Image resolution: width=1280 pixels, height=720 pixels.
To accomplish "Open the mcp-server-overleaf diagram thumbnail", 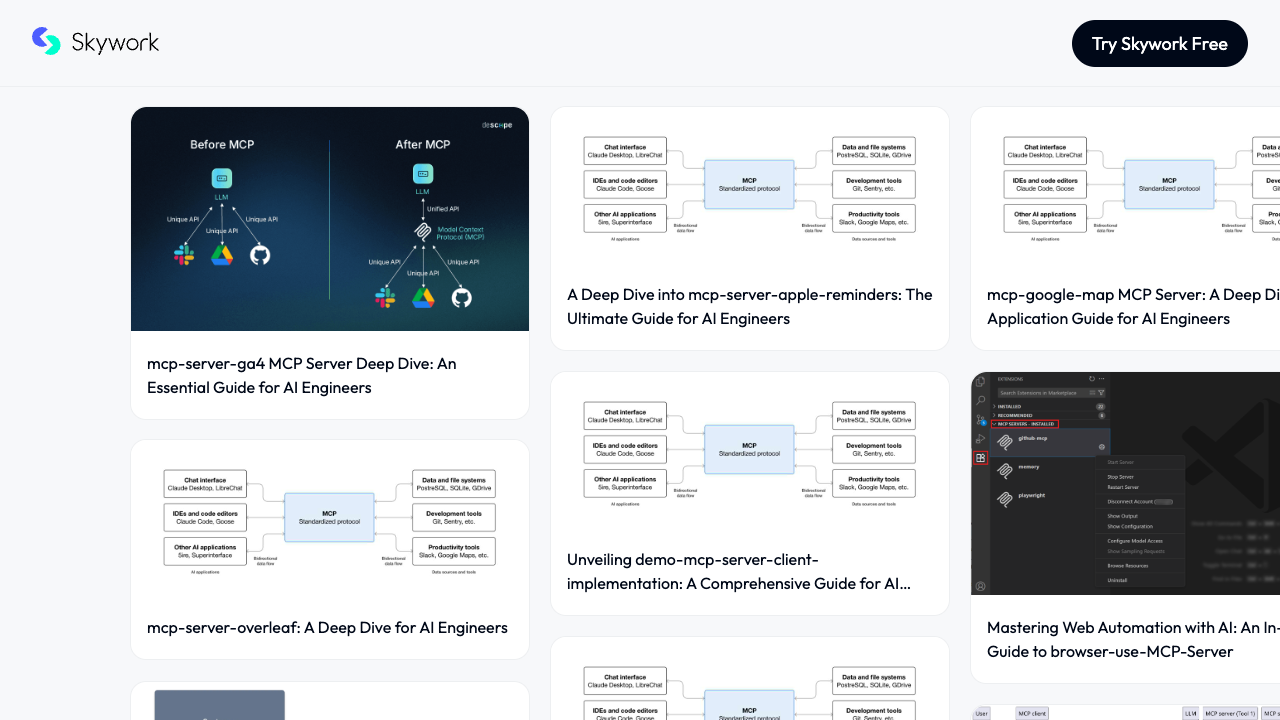I will (330, 518).
